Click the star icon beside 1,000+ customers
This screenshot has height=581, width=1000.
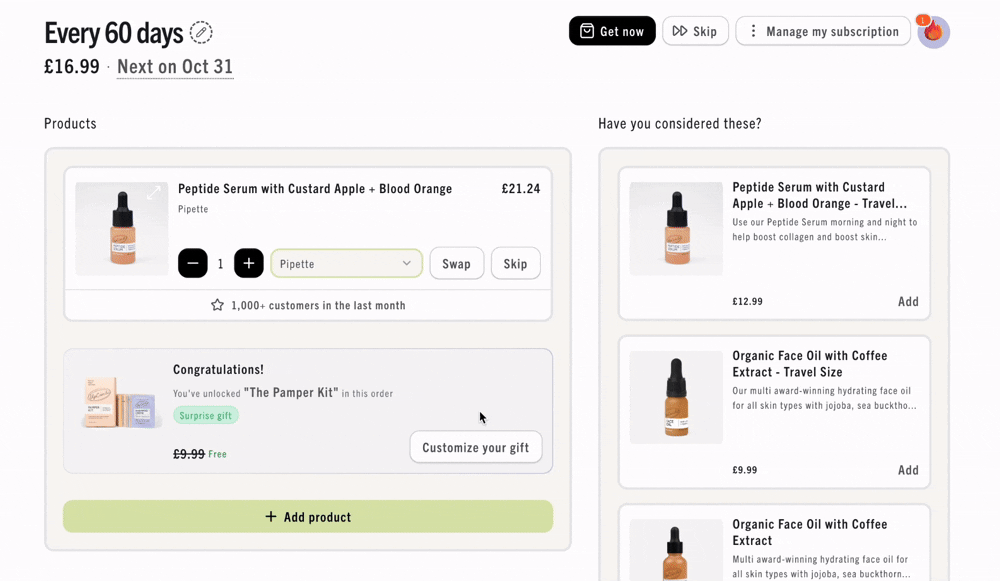pos(217,305)
